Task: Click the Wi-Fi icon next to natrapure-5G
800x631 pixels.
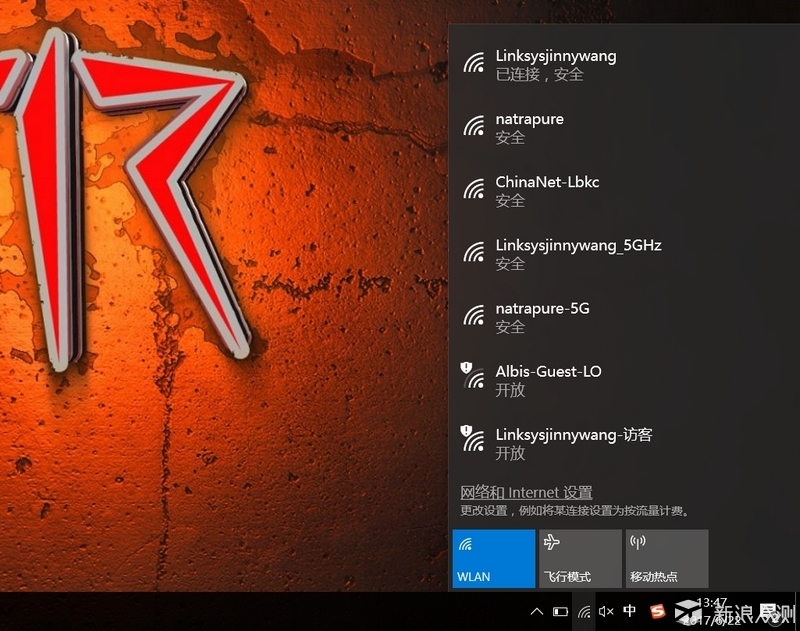Action: [x=471, y=316]
